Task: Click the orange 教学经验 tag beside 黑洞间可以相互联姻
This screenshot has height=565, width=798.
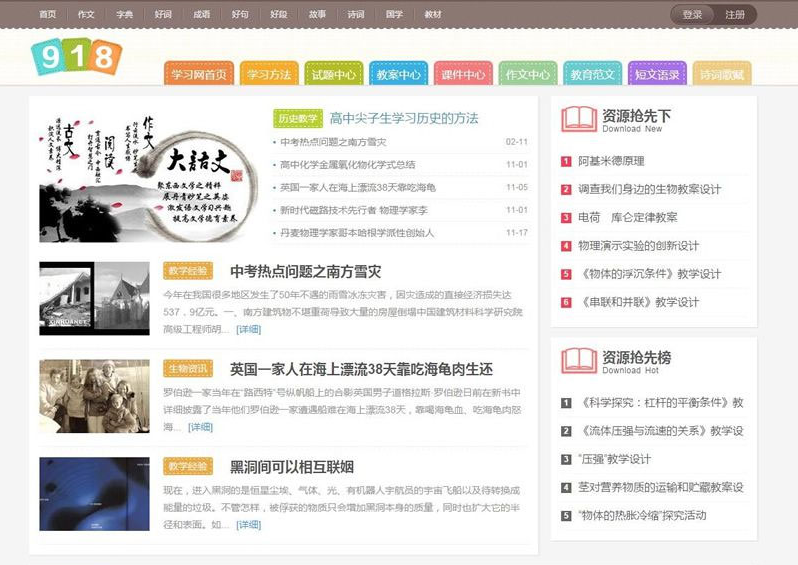Action: pos(188,466)
